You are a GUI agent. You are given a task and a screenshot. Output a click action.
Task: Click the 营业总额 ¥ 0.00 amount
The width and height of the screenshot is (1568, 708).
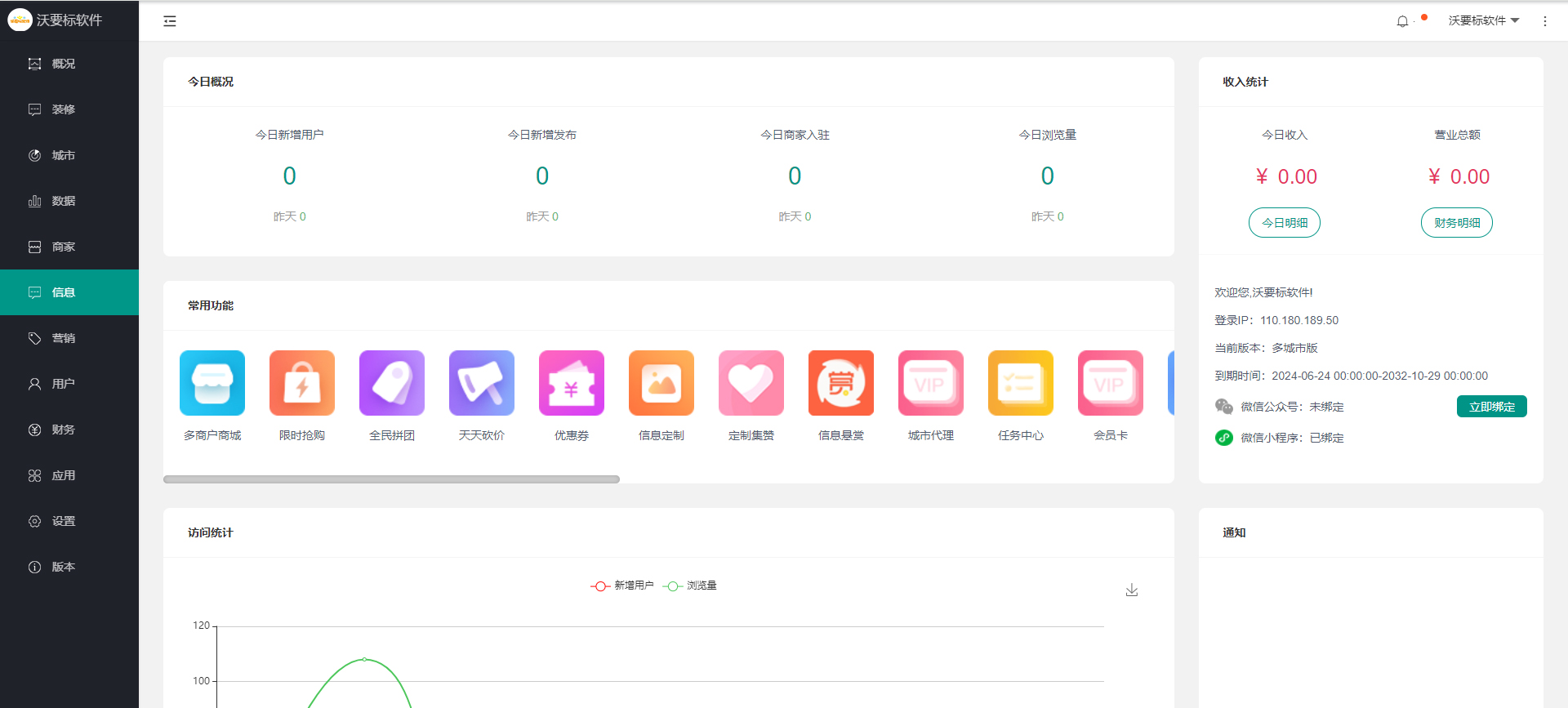click(x=1458, y=176)
